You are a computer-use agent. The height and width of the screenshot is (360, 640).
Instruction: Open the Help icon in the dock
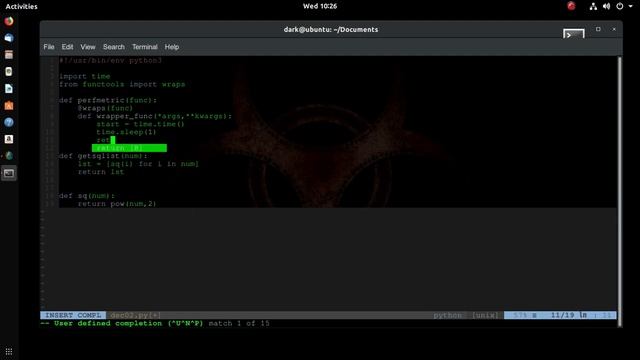[9, 122]
